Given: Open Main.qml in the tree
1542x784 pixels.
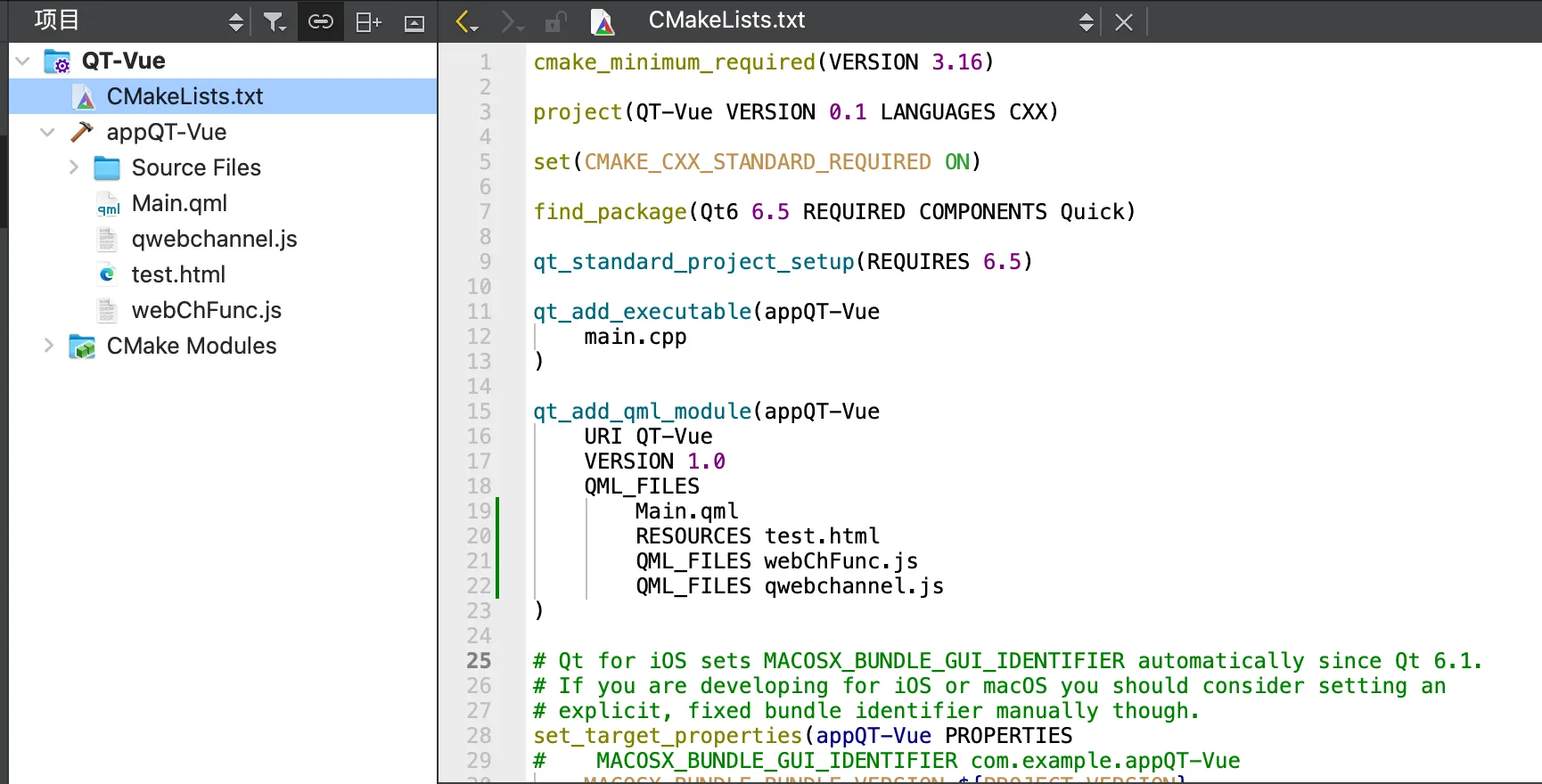Looking at the screenshot, I should tap(179, 203).
